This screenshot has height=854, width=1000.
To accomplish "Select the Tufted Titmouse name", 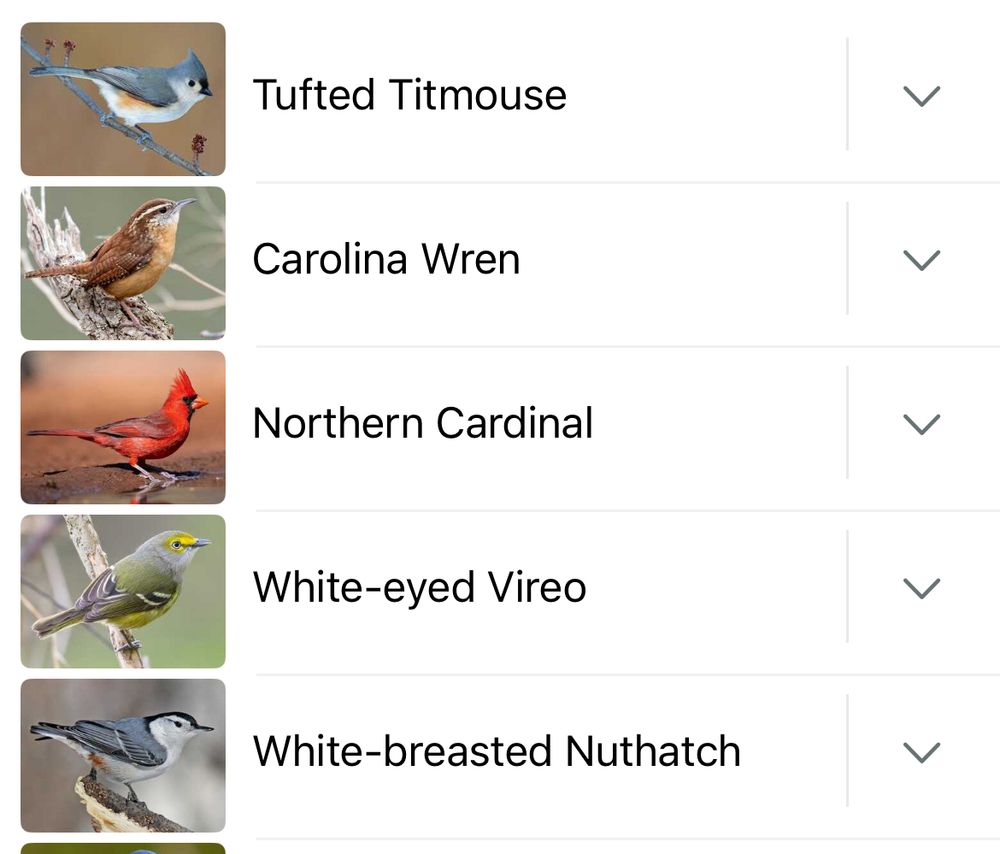I will (x=410, y=95).
